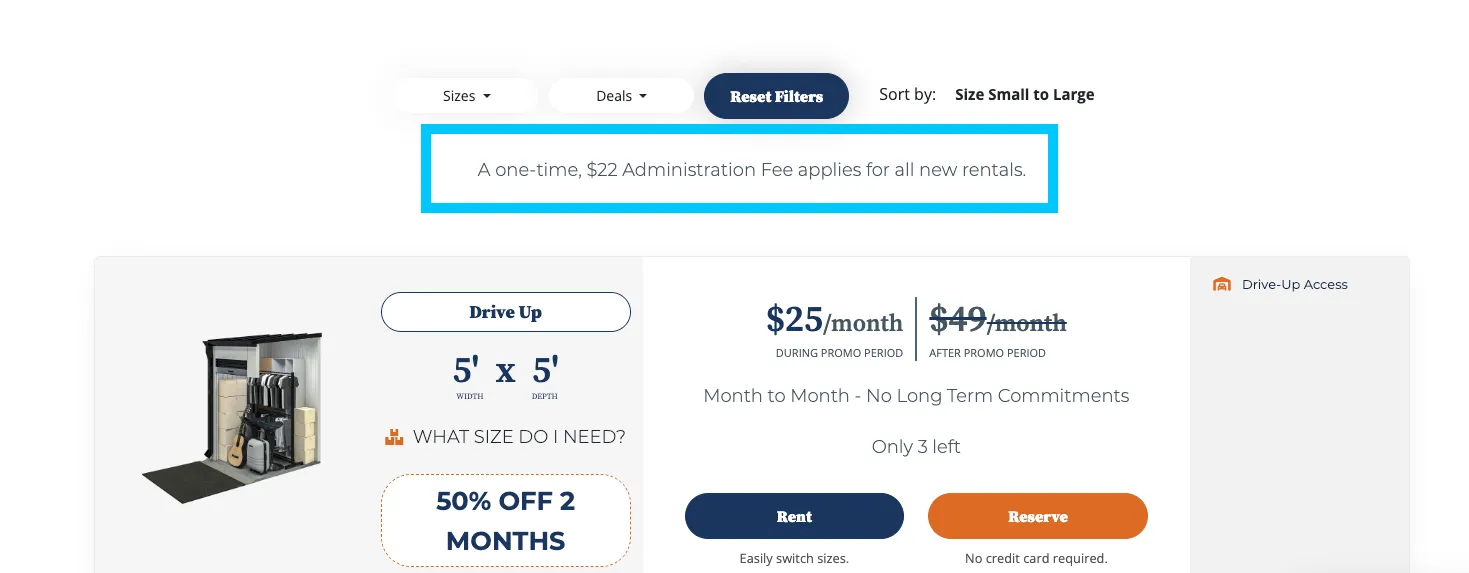Click the $25/month promo price
1469x573 pixels.
coord(834,320)
